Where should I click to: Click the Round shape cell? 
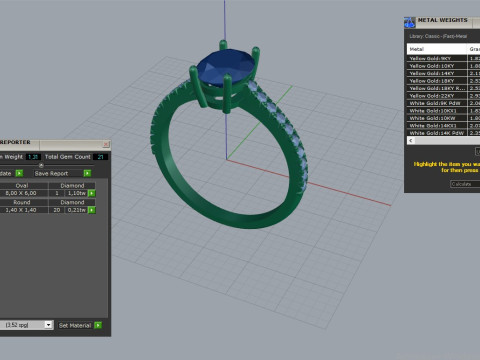(x=22, y=202)
